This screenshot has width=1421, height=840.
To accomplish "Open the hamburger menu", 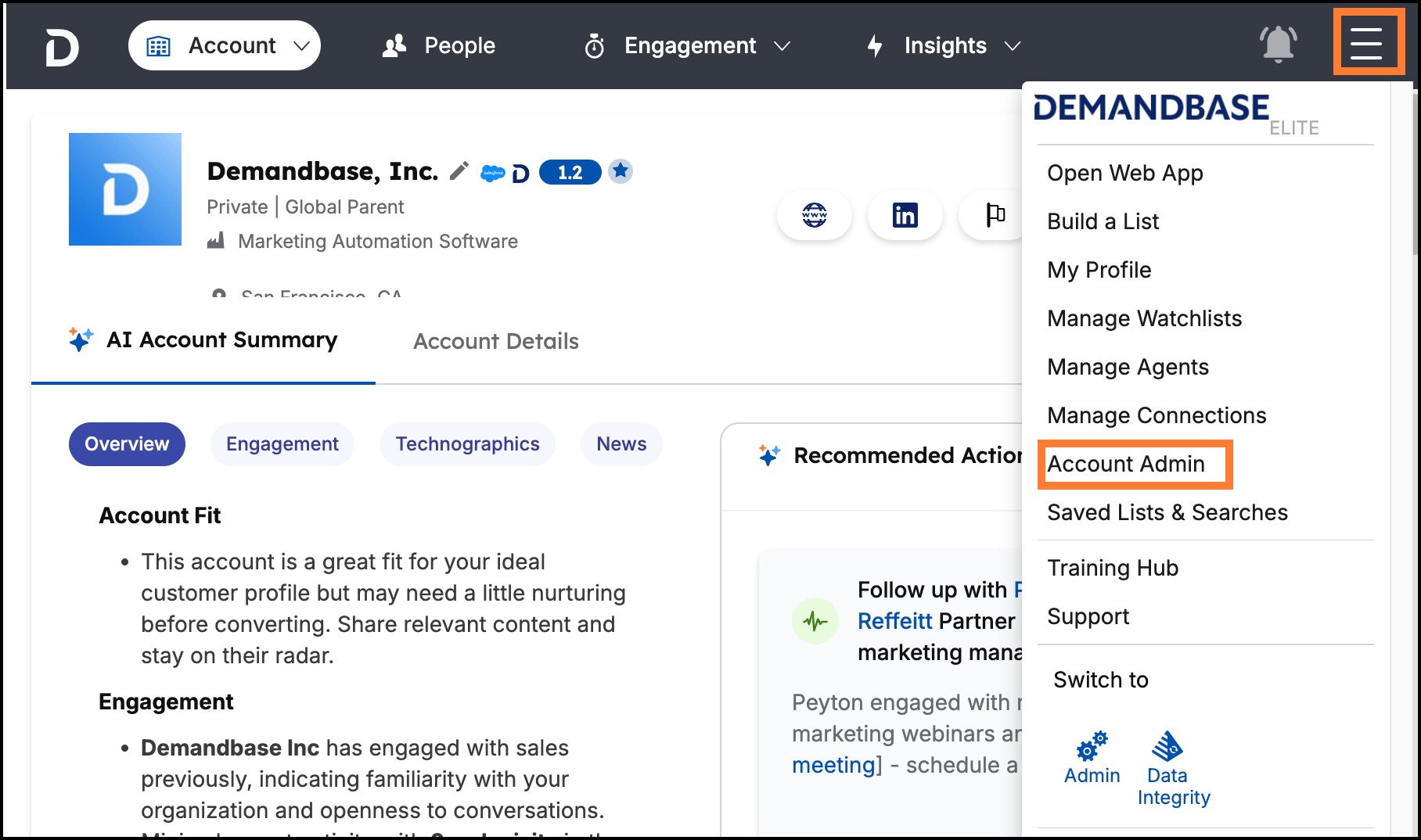I will tap(1366, 43).
